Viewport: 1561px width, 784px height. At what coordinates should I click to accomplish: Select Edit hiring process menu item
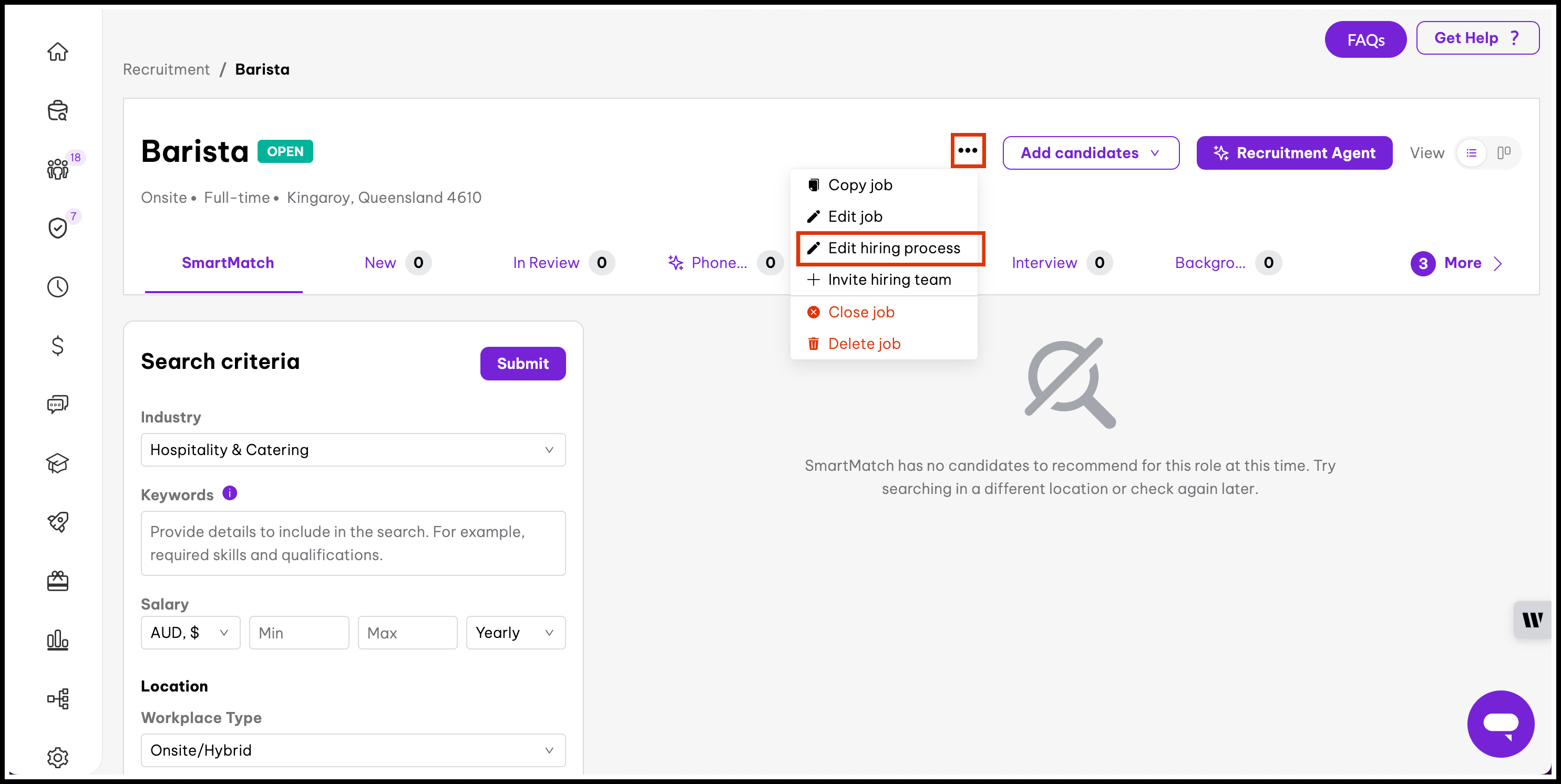click(893, 248)
